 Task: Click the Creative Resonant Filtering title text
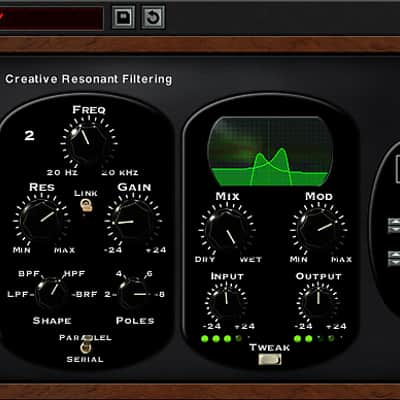point(89,79)
